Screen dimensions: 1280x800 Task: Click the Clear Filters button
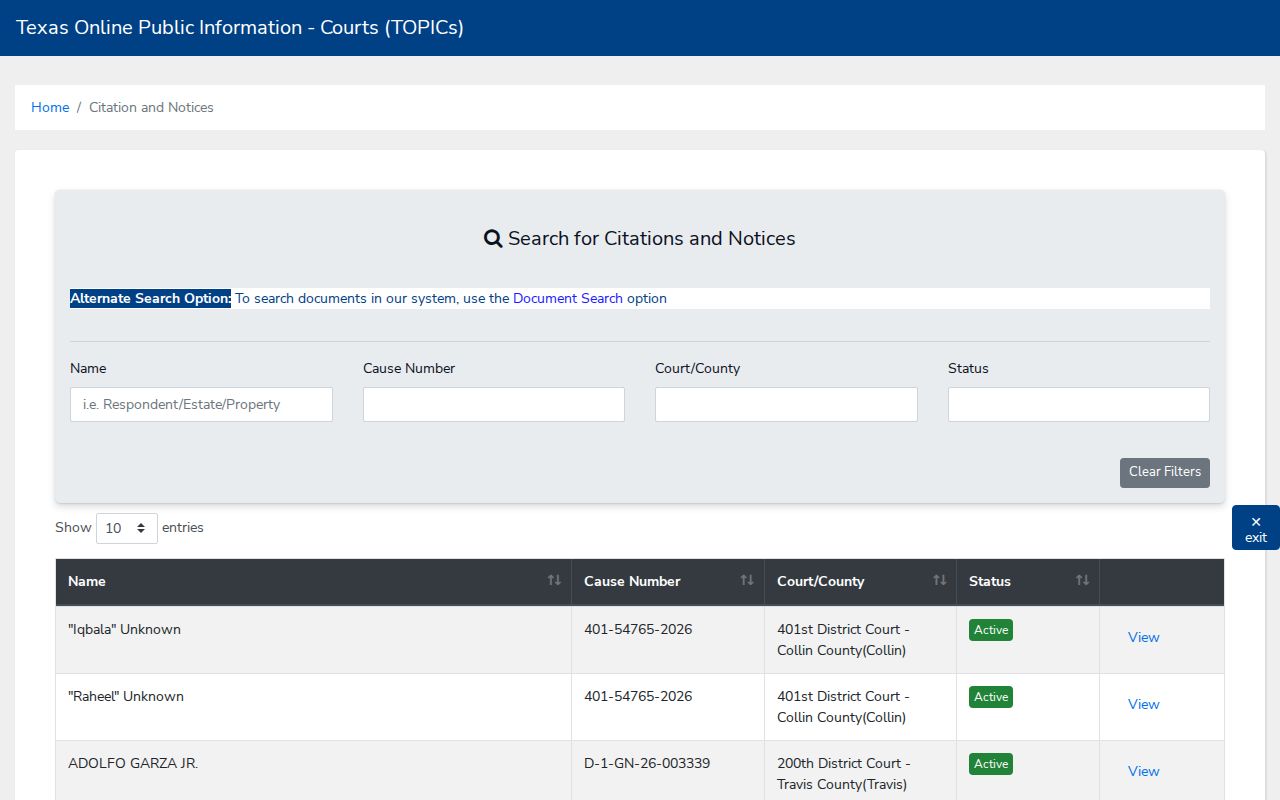pyautogui.click(x=1165, y=473)
